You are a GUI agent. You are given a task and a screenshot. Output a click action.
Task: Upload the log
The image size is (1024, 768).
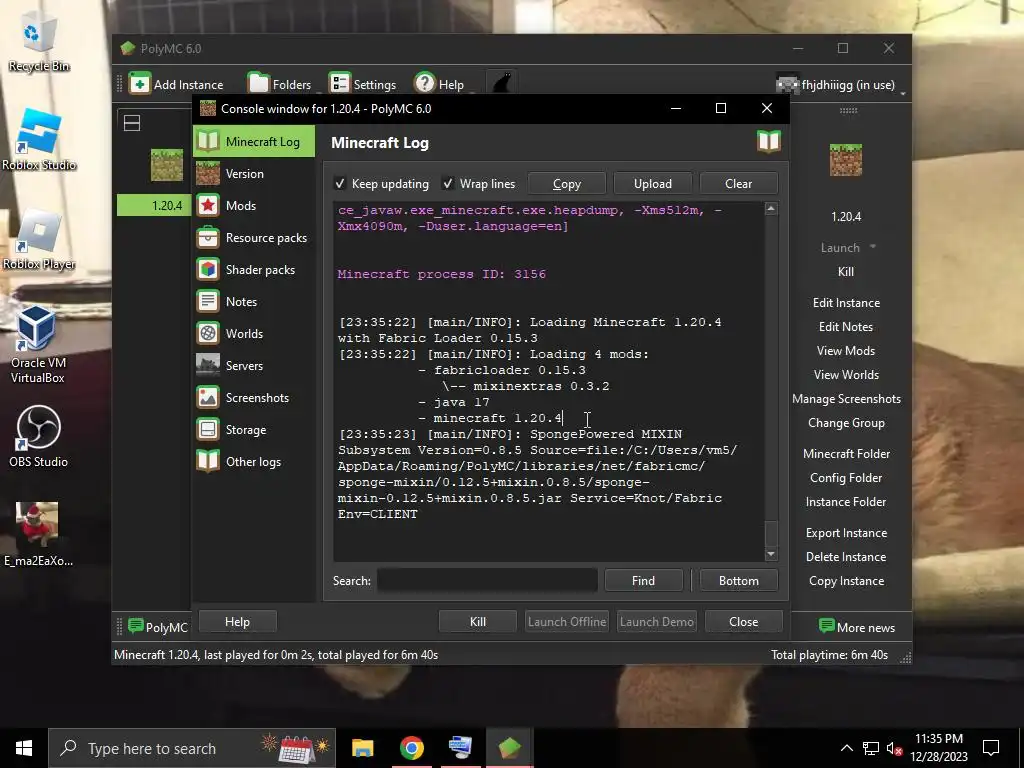pyautogui.click(x=652, y=184)
